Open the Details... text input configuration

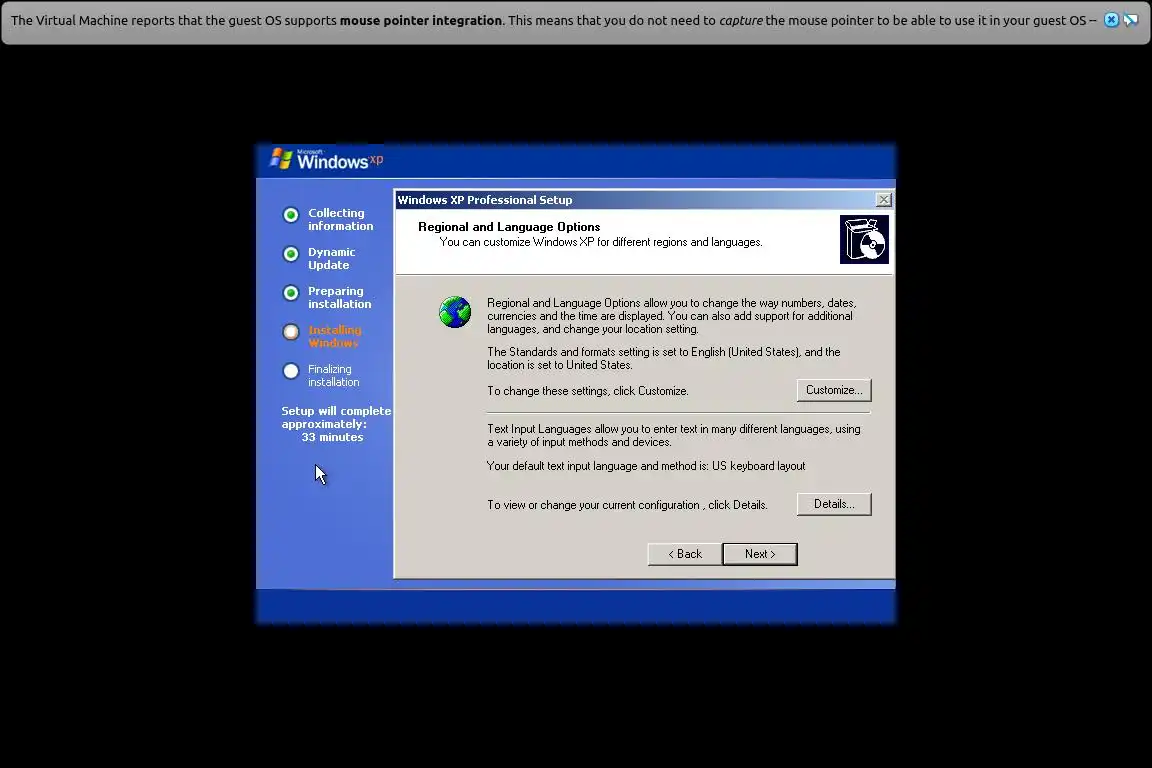[834, 504]
